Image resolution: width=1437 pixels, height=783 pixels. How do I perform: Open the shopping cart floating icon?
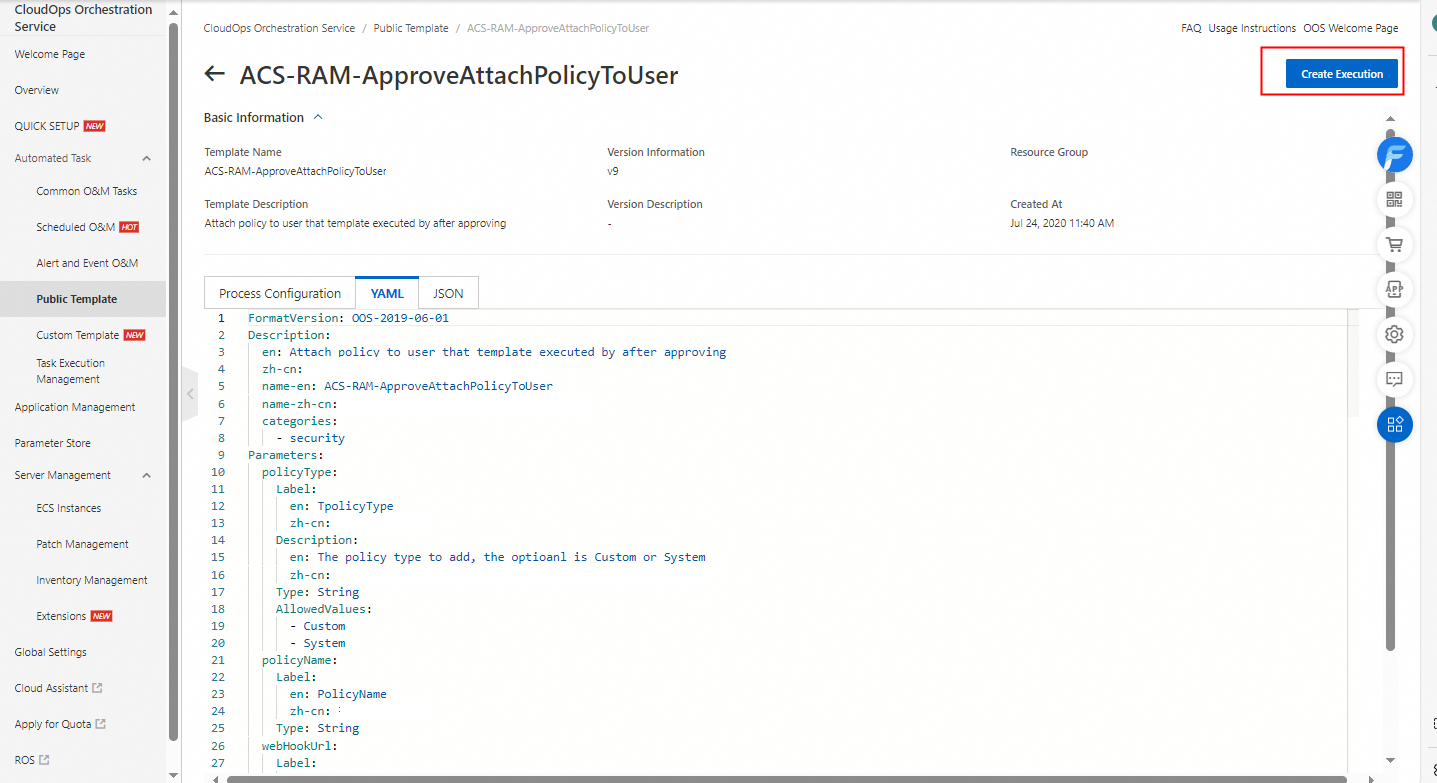pyautogui.click(x=1395, y=244)
